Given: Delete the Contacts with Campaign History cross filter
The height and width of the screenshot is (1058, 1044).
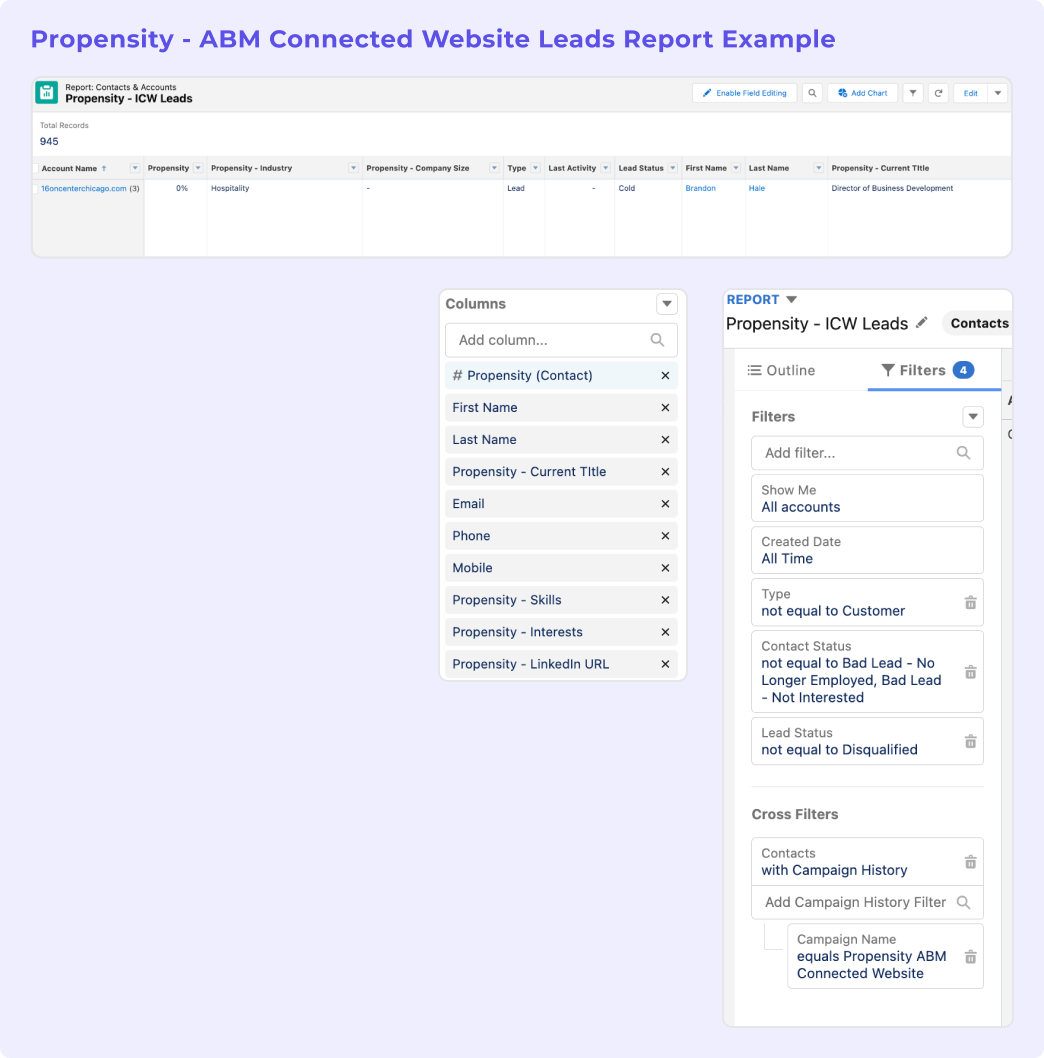Looking at the screenshot, I should click(x=970, y=862).
